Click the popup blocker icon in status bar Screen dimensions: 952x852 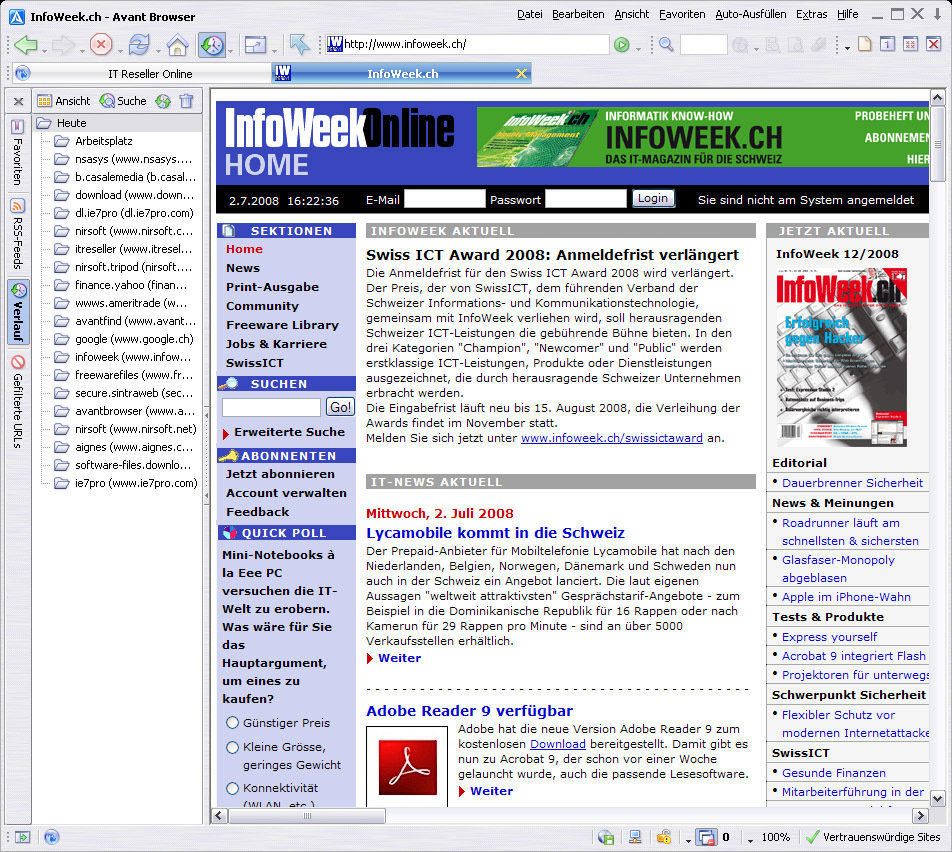[x=707, y=837]
